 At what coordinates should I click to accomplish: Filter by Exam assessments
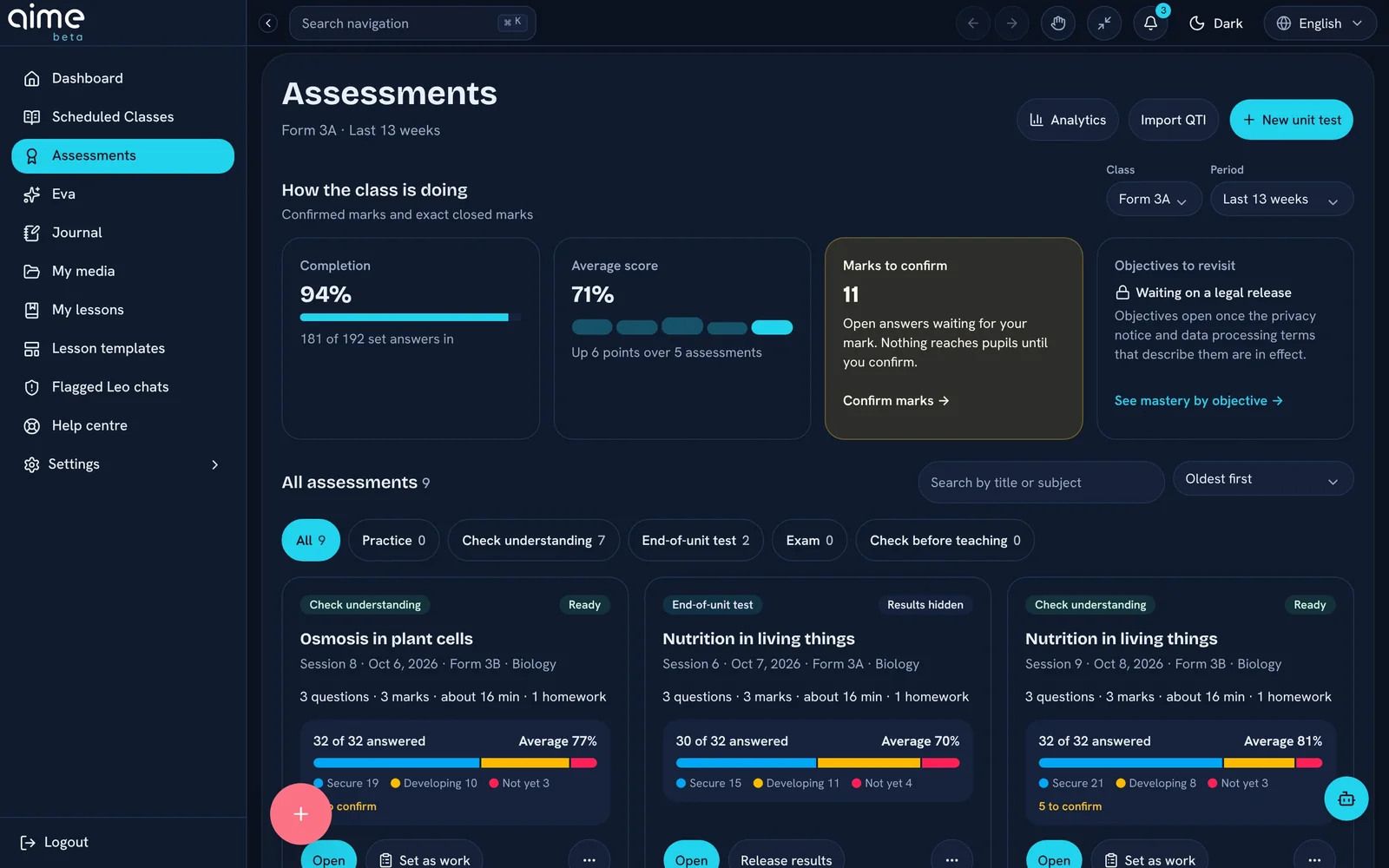click(809, 540)
